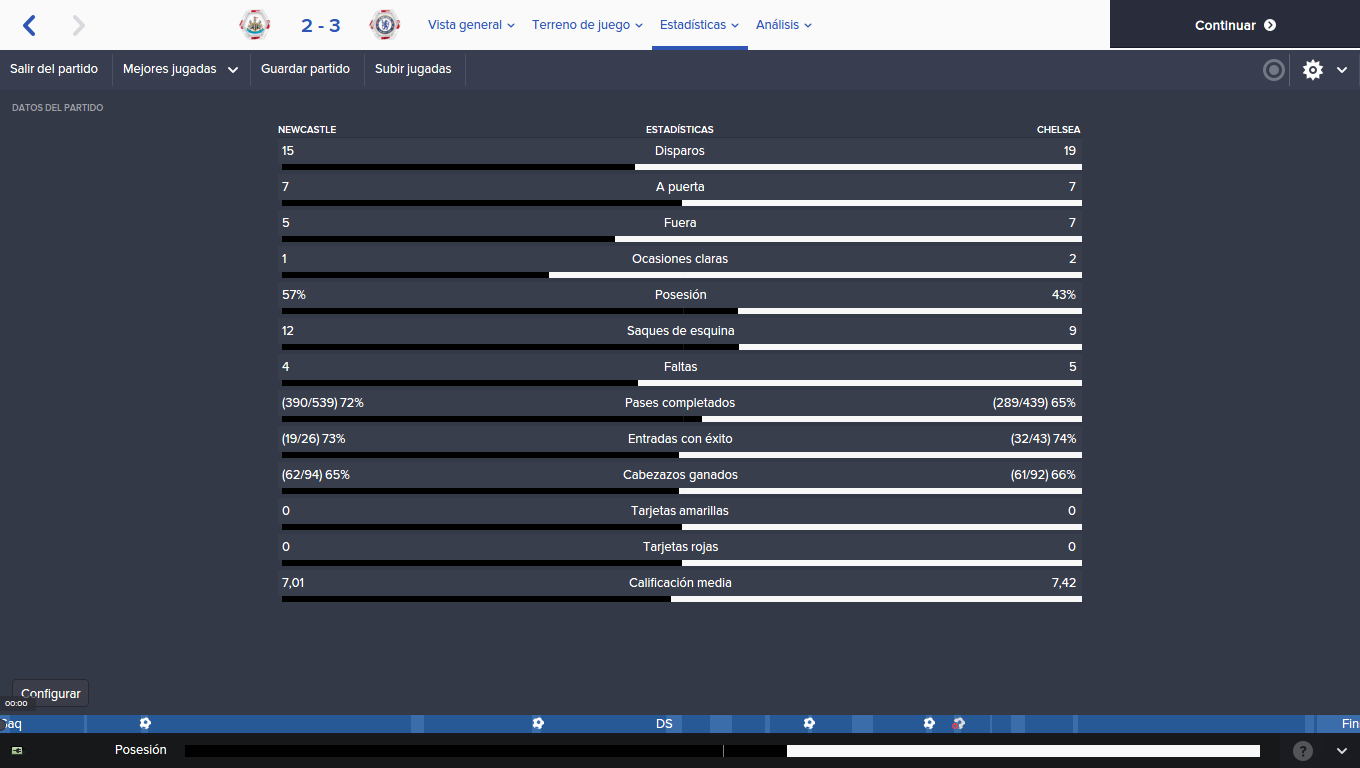Jump to the fourth goal marker on timeline
This screenshot has width=1360, height=768.
pos(929,723)
